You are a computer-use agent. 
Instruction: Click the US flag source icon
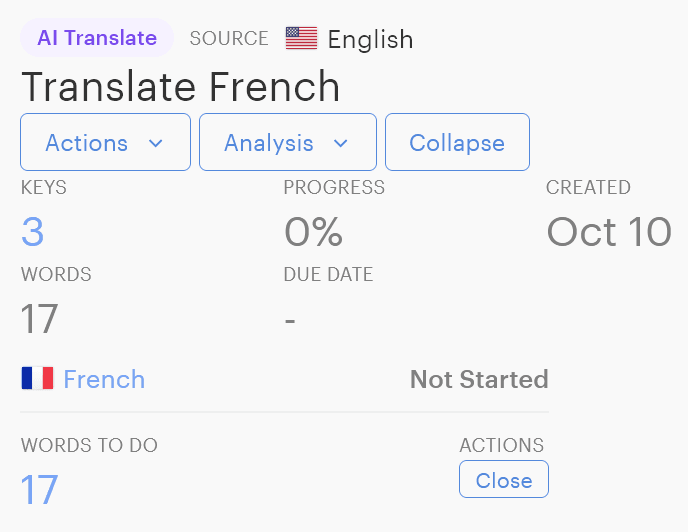point(301,39)
